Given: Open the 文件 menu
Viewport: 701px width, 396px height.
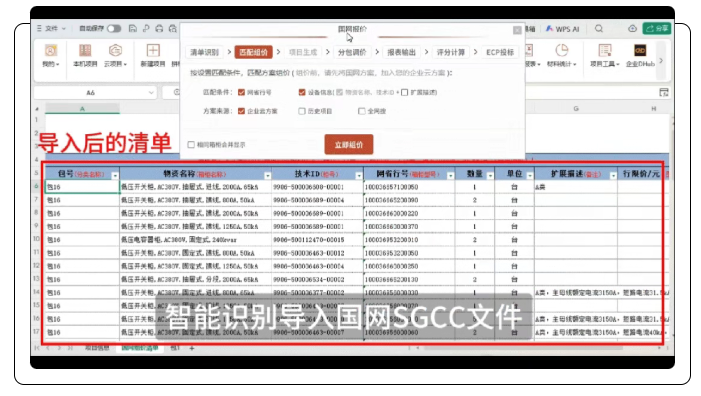Looking at the screenshot, I should [x=51, y=28].
